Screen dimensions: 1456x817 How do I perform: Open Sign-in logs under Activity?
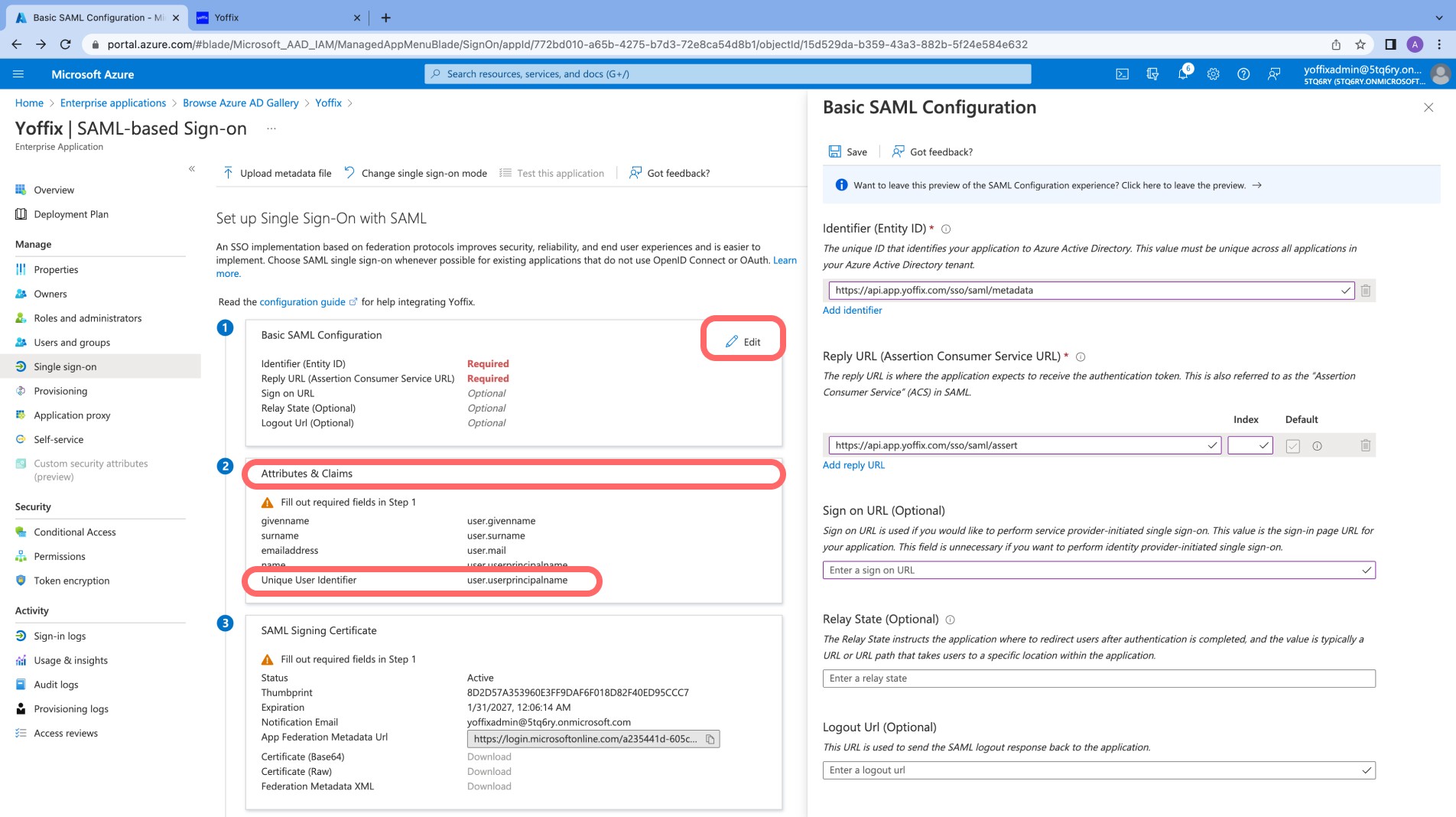[60, 636]
